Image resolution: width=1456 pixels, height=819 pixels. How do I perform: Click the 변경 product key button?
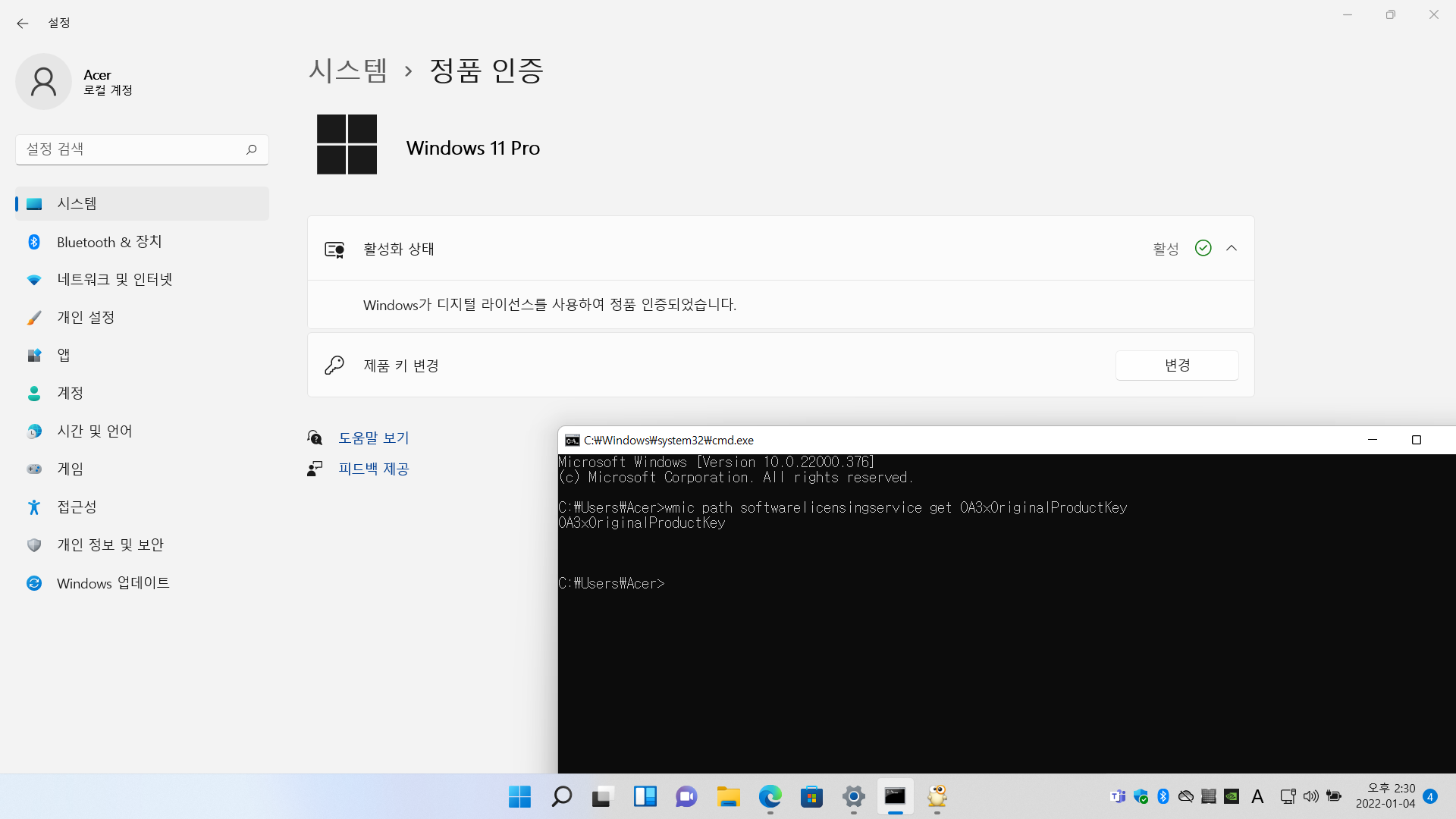click(x=1177, y=366)
